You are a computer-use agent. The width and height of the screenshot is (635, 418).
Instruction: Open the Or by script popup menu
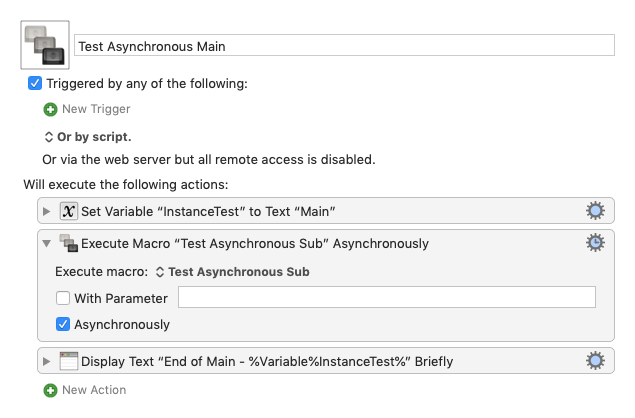coord(88,137)
